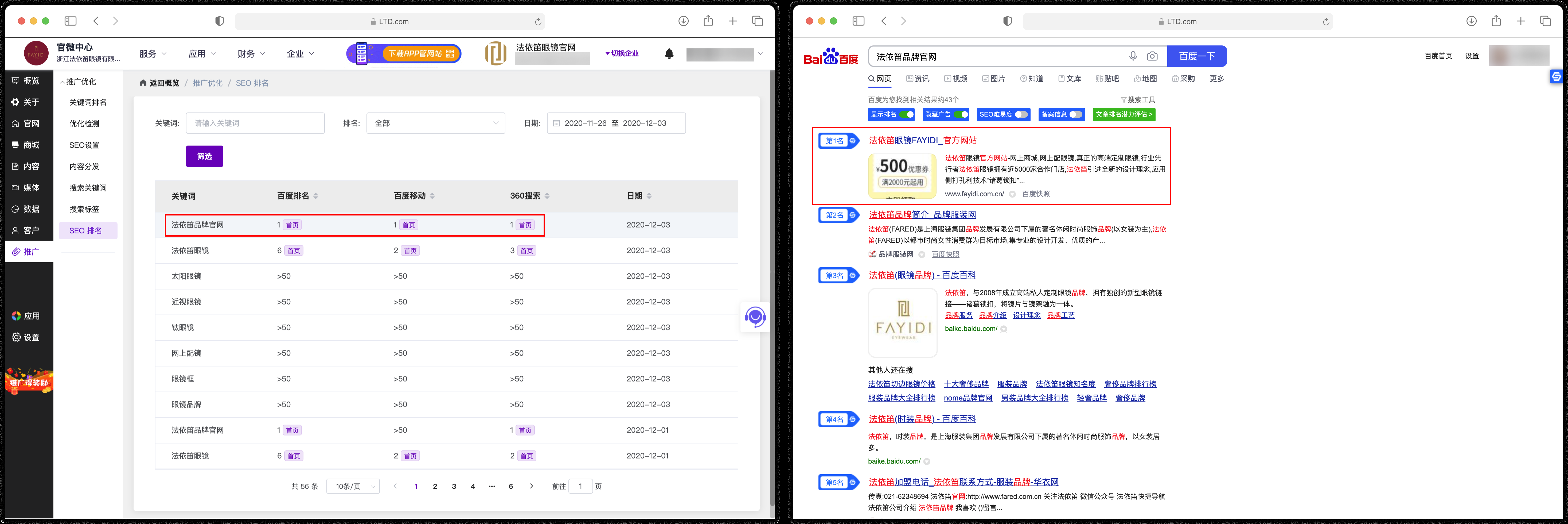Open the floating customer service chat icon

755,317
